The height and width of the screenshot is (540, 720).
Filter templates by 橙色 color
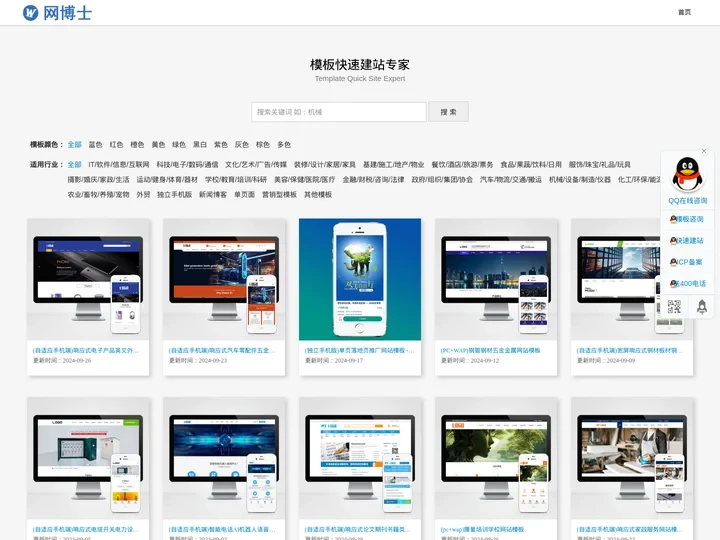(x=137, y=145)
